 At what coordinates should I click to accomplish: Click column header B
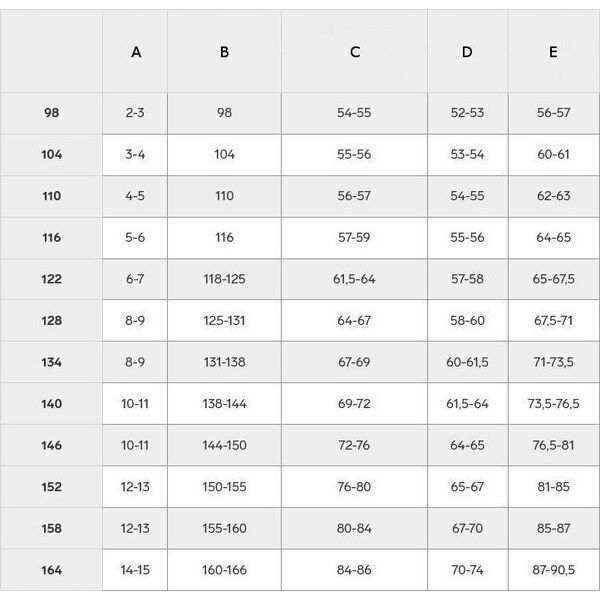pyautogui.click(x=224, y=51)
